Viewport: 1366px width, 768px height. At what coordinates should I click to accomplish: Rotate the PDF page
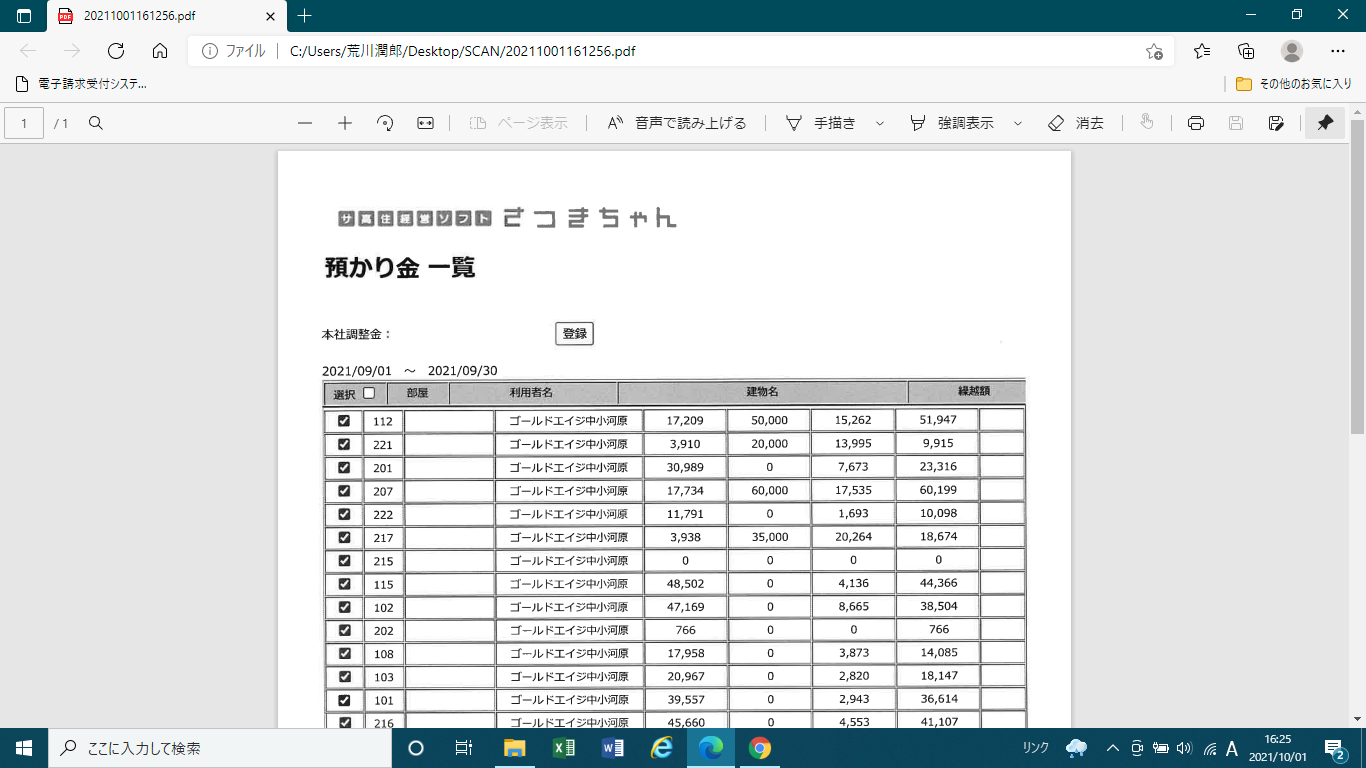[385, 123]
